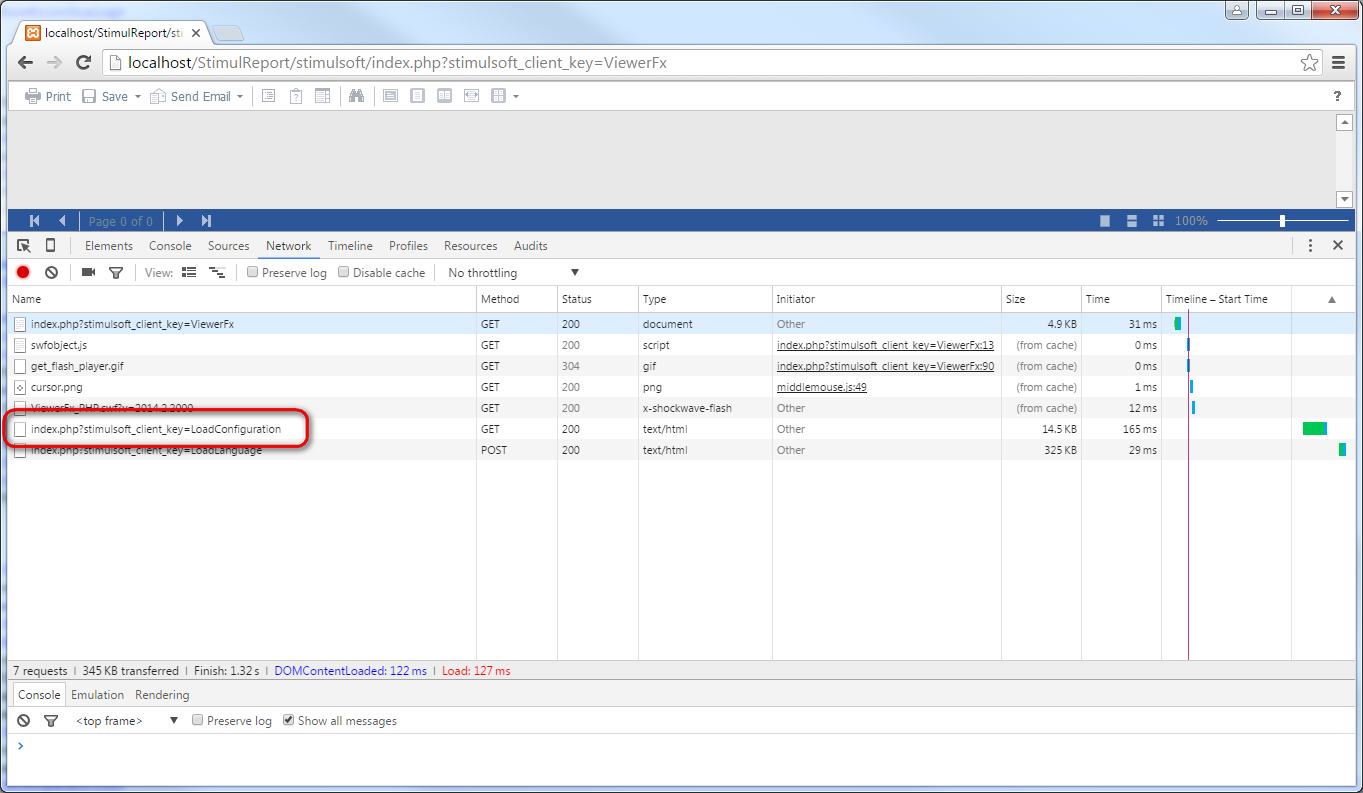Image resolution: width=1363 pixels, height=793 pixels.
Task: Go to last page in viewer
Action: coord(206,221)
